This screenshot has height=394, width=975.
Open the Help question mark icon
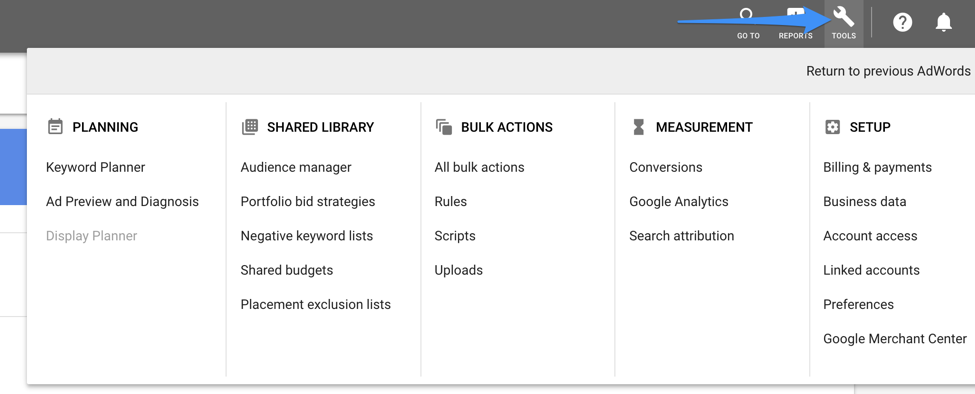[x=902, y=23]
